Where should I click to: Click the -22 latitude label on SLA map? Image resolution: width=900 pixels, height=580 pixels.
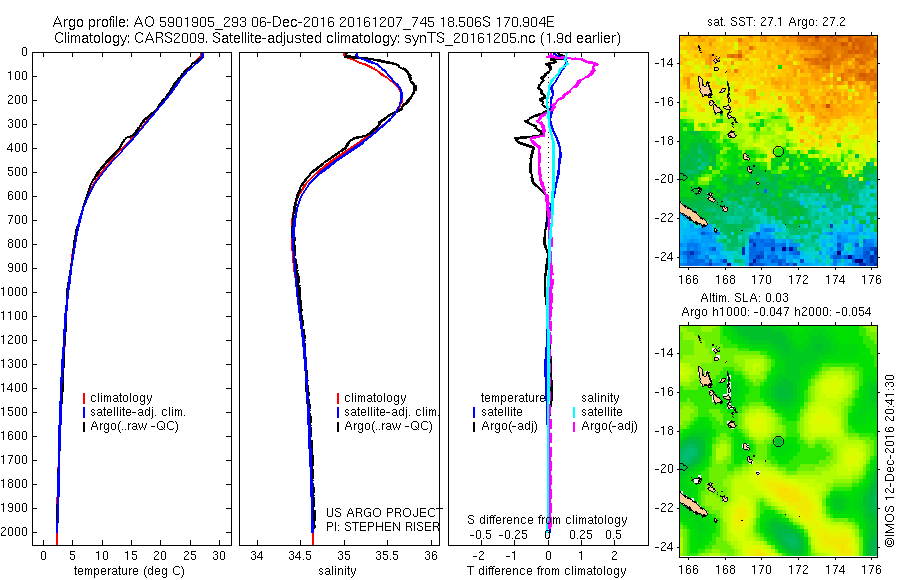tap(664, 508)
